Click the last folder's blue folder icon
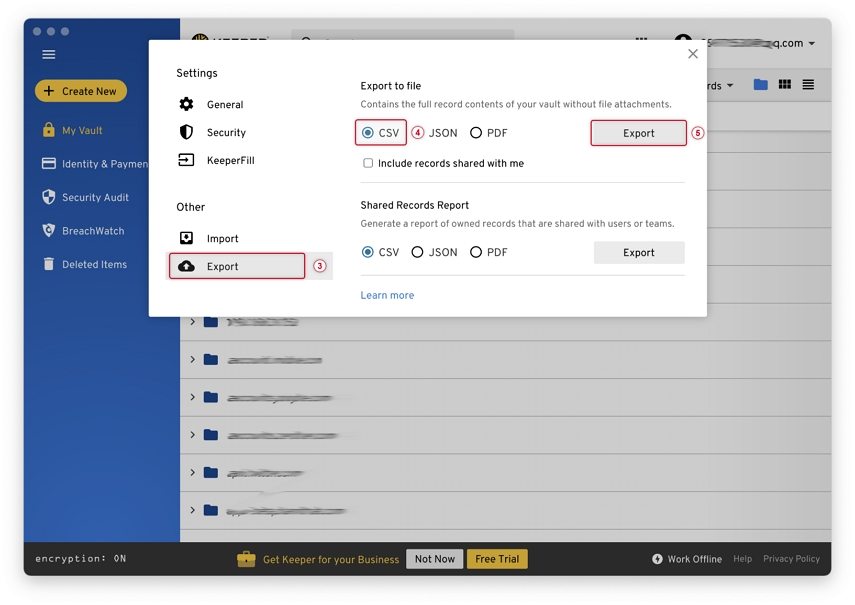 tap(210, 510)
